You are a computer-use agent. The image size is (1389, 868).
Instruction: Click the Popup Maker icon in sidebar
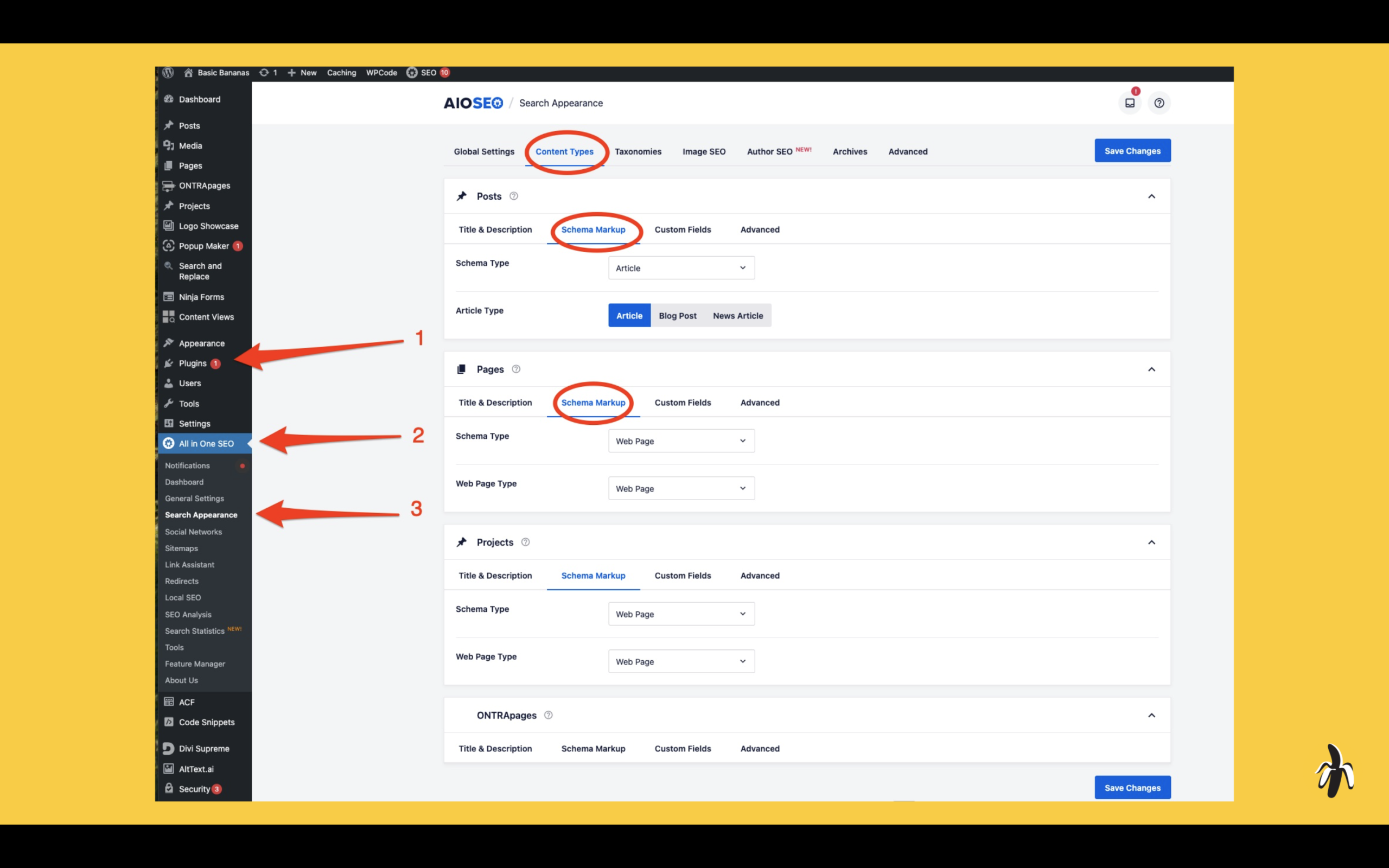coord(169,246)
